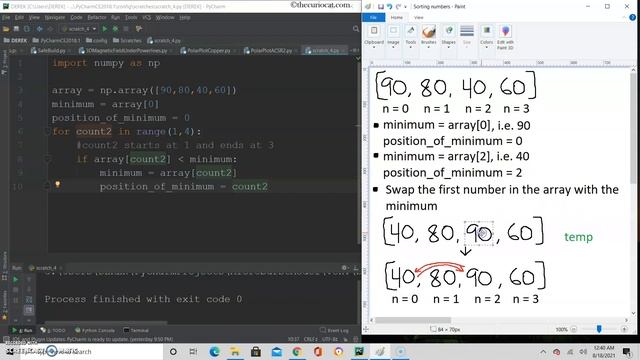Open the Terminal tool window

(x=136, y=330)
